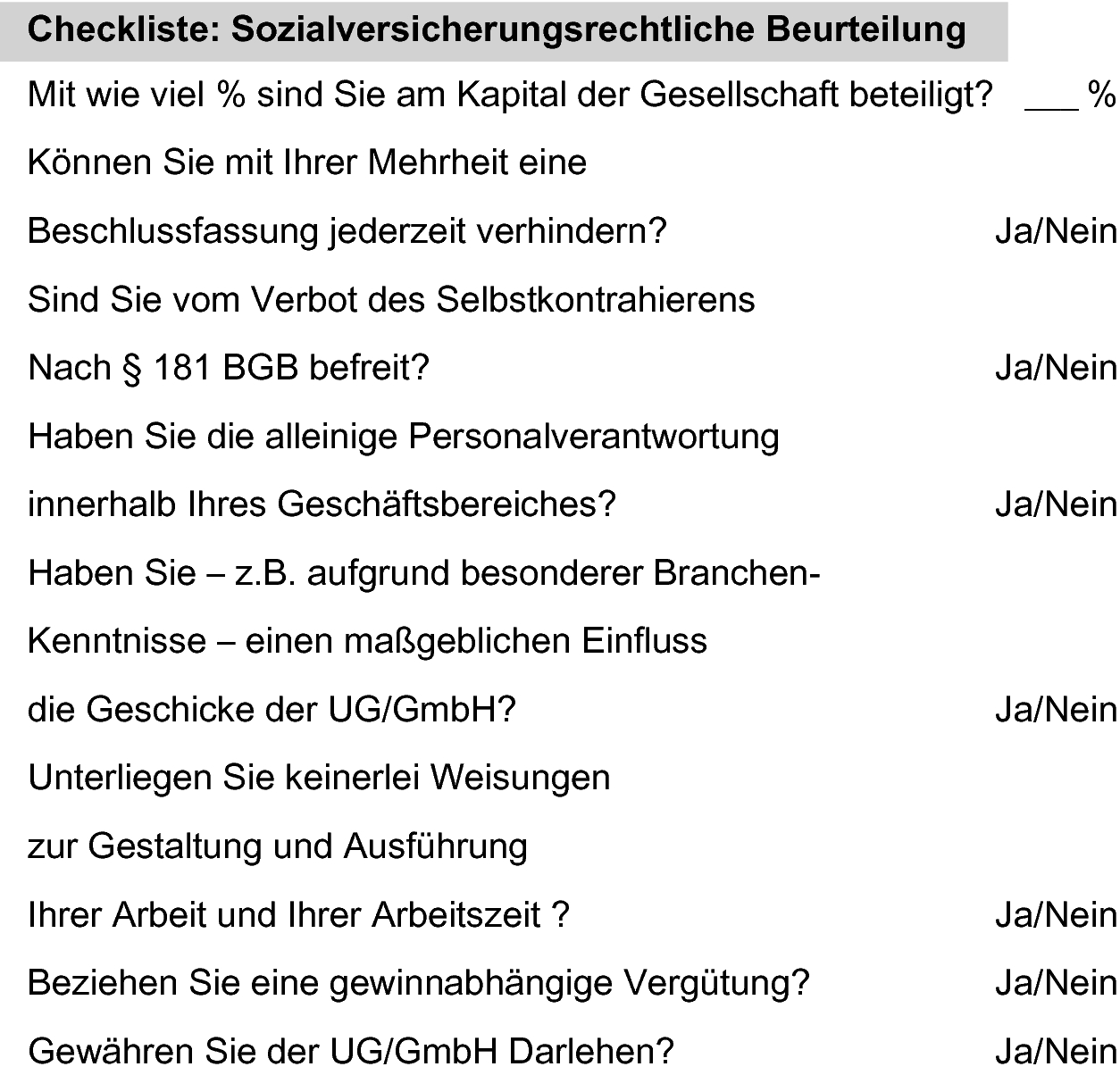Select Ja/Nein for Geschäftsbereiches question
This screenshot has width=1120, height=1075.
[x=1056, y=504]
